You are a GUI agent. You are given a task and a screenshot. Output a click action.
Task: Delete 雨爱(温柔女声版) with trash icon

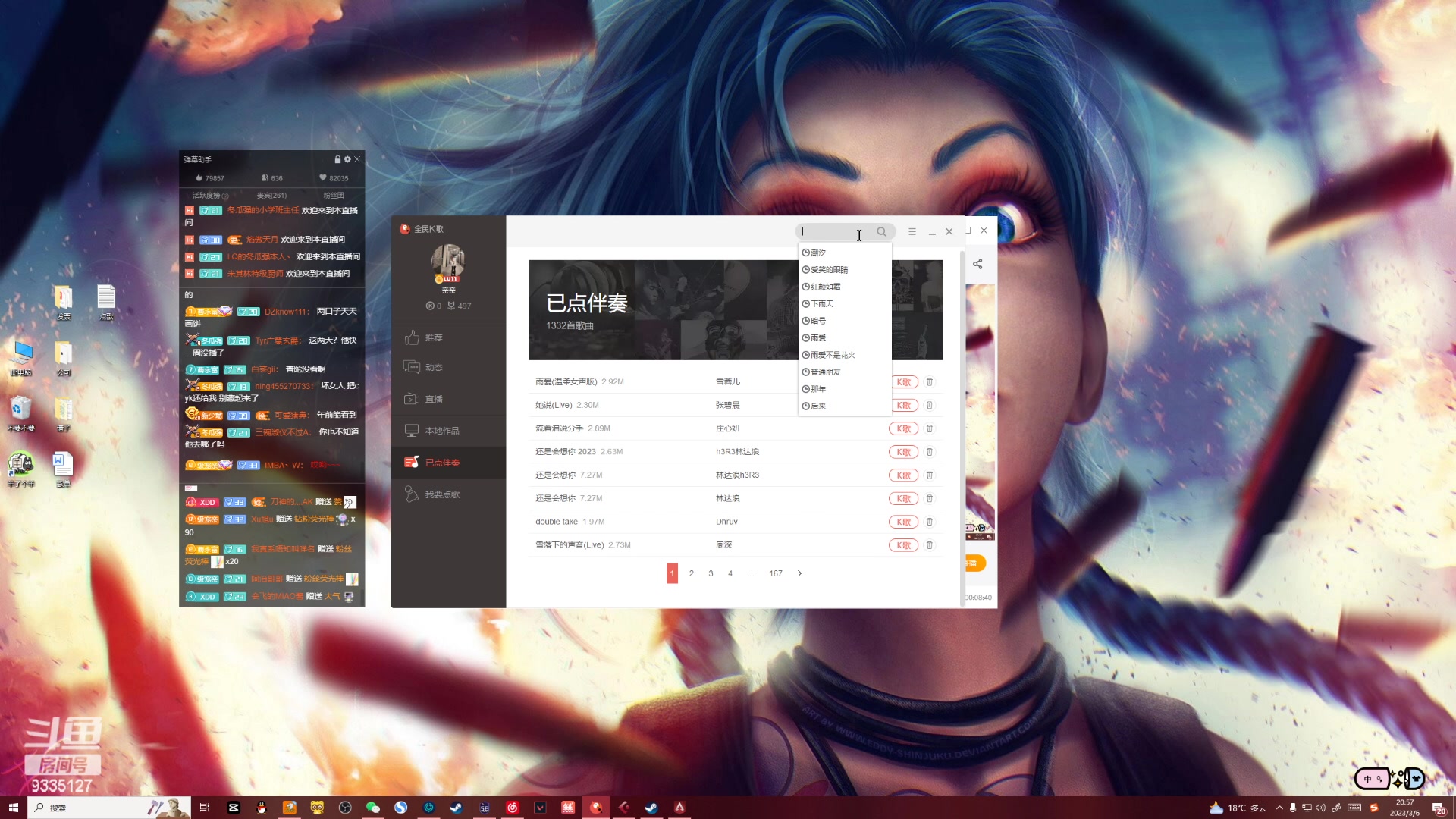(930, 382)
